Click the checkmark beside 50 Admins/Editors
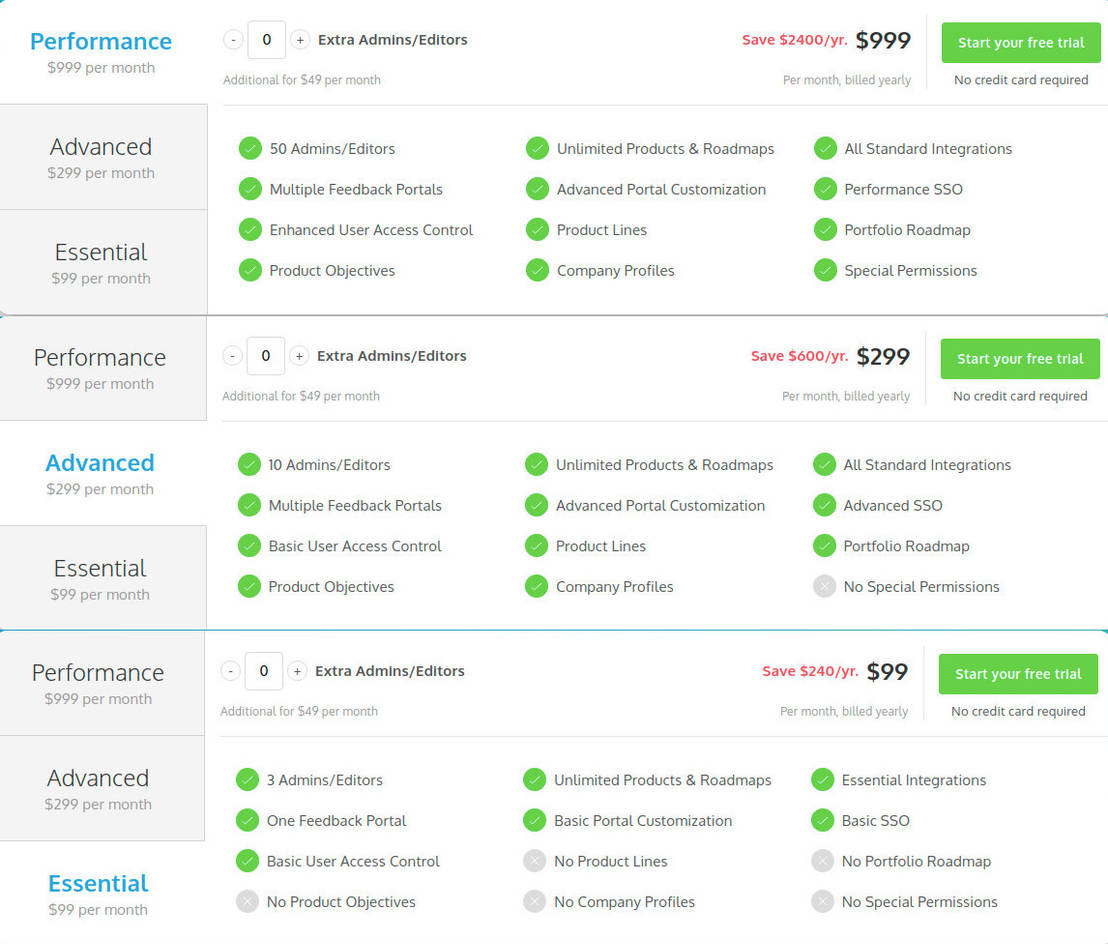This screenshot has height=944, width=1108. [250, 148]
